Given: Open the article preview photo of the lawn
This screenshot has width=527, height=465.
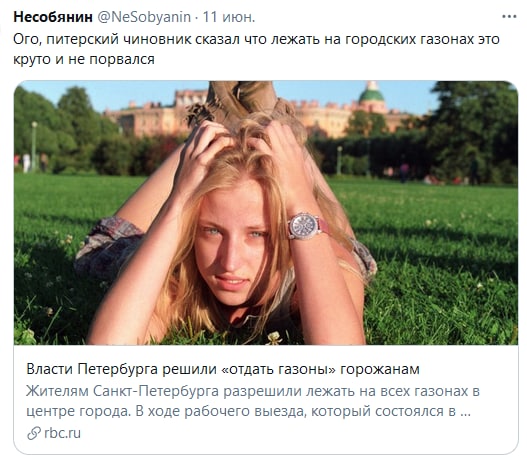Looking at the screenshot, I should 266,213.
